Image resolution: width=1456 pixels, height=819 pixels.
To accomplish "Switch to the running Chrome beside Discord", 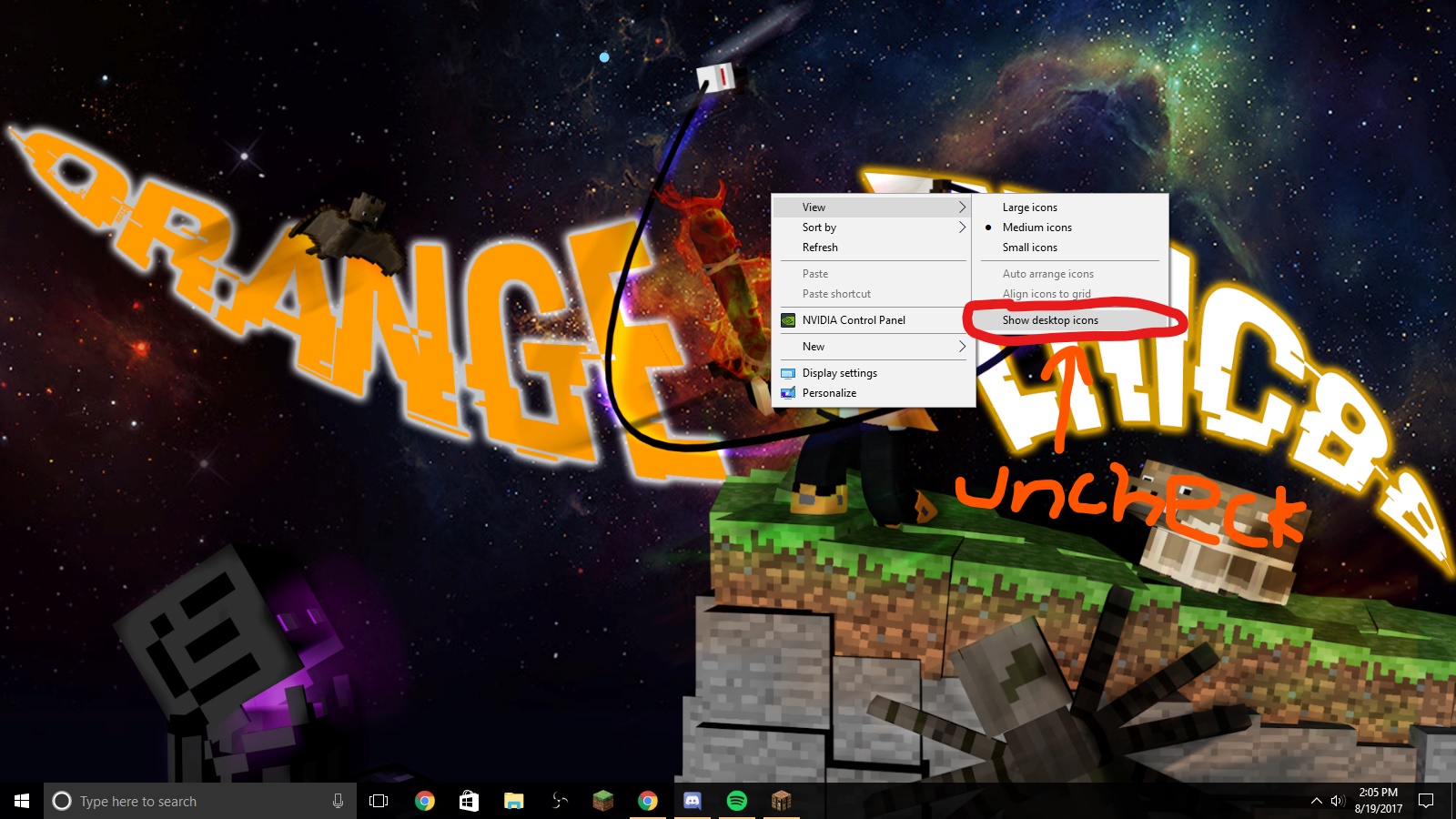I will [x=648, y=801].
